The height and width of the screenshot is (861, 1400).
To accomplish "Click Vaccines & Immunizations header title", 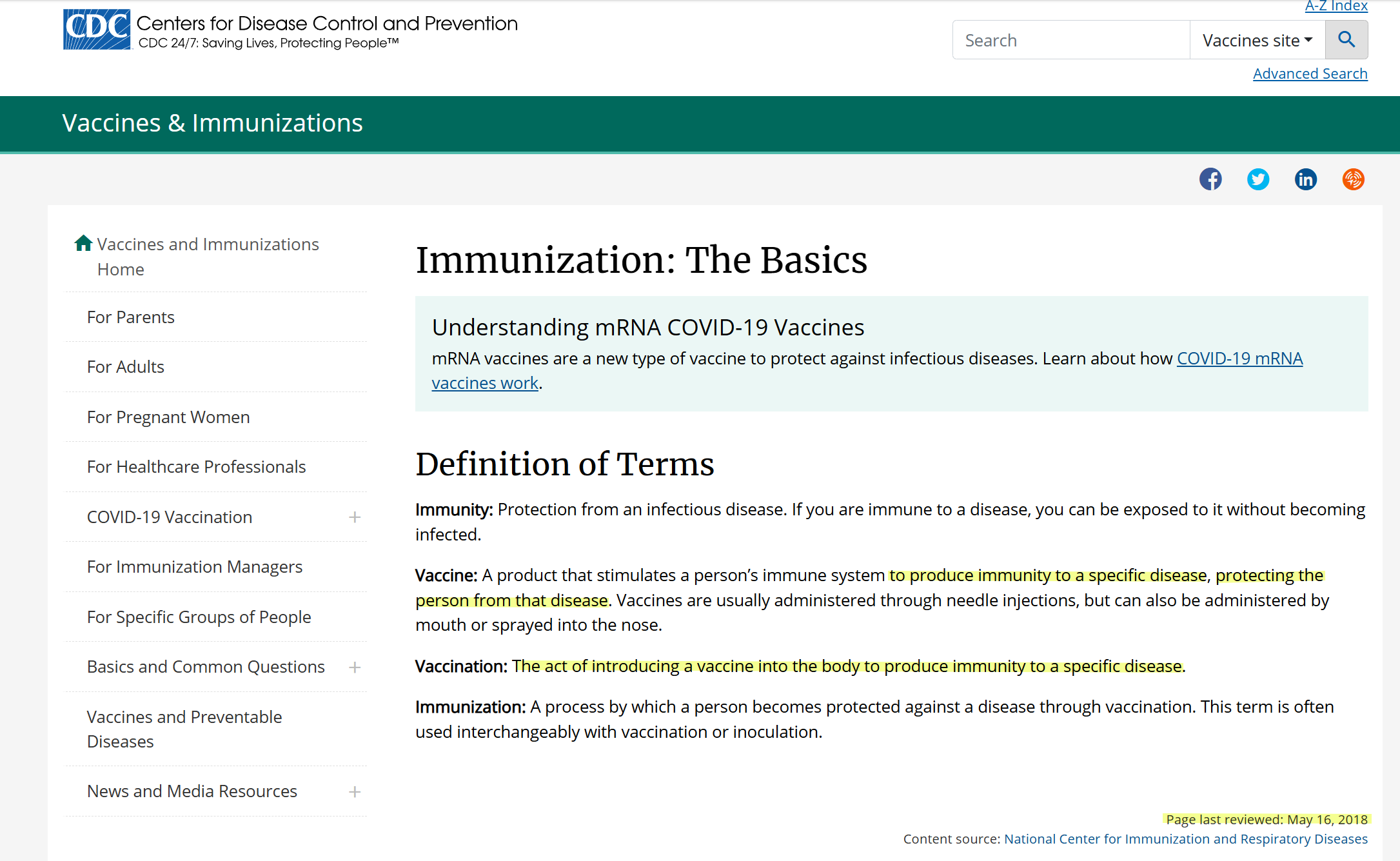I will click(212, 123).
